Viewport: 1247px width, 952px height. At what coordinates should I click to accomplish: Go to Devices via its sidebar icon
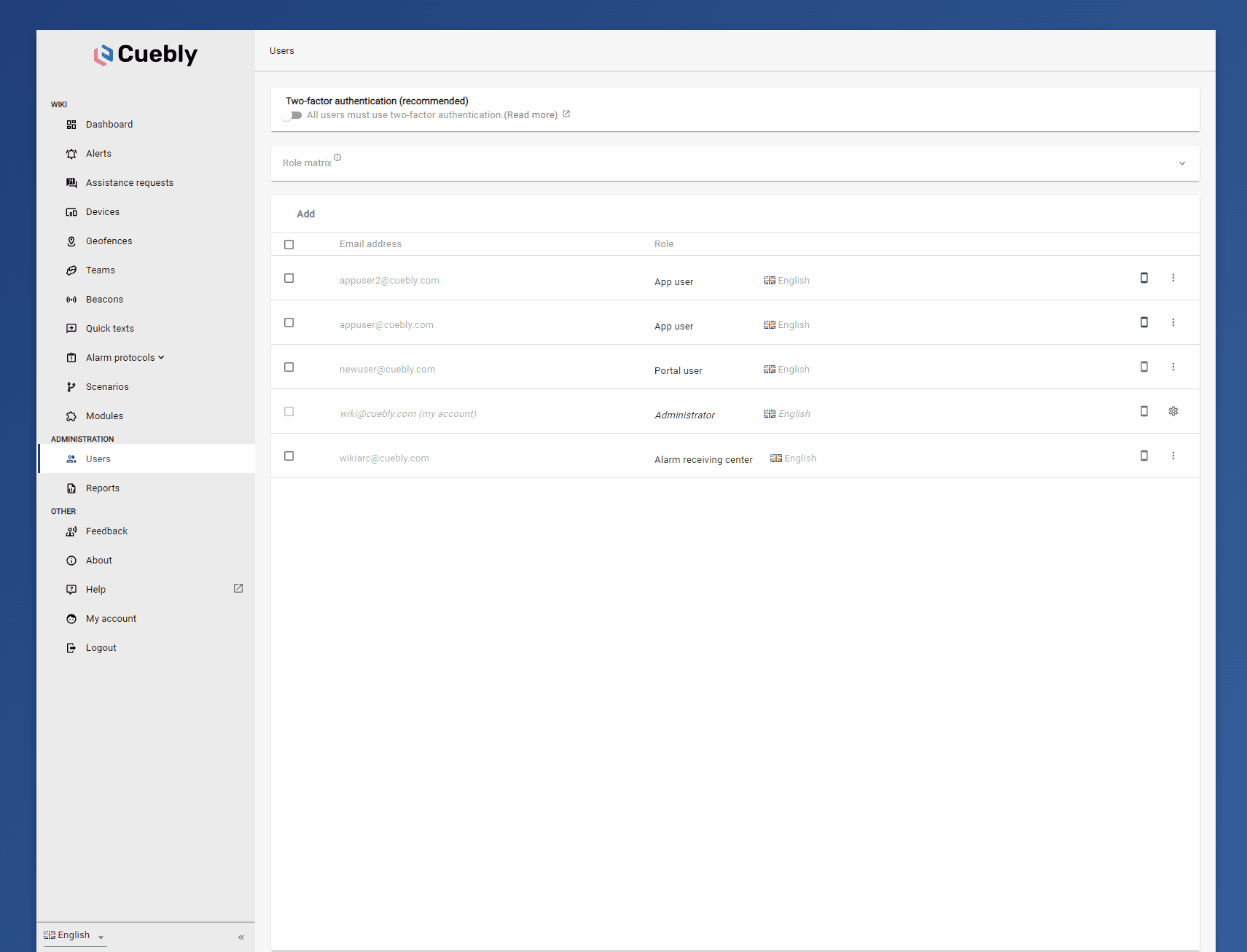71,211
